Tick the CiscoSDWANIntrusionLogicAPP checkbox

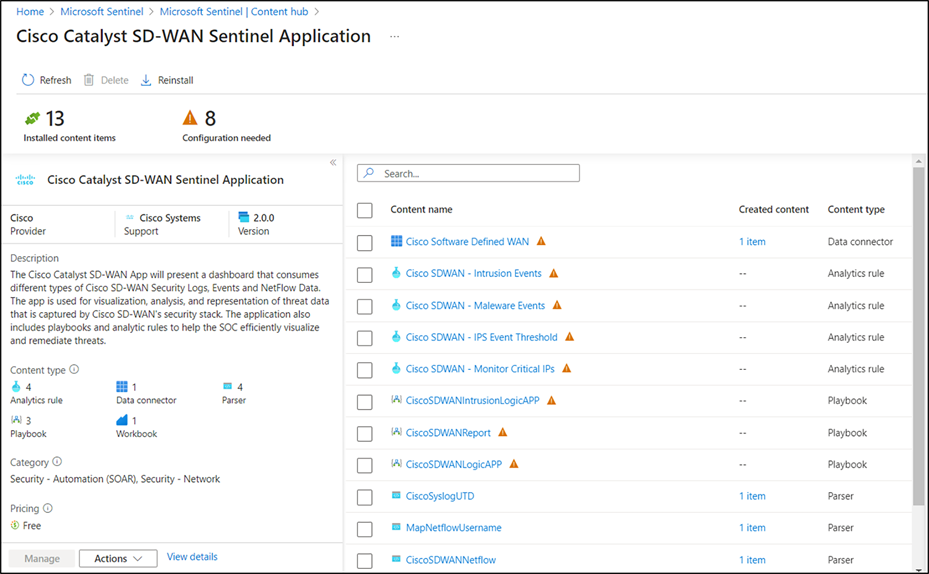click(365, 402)
